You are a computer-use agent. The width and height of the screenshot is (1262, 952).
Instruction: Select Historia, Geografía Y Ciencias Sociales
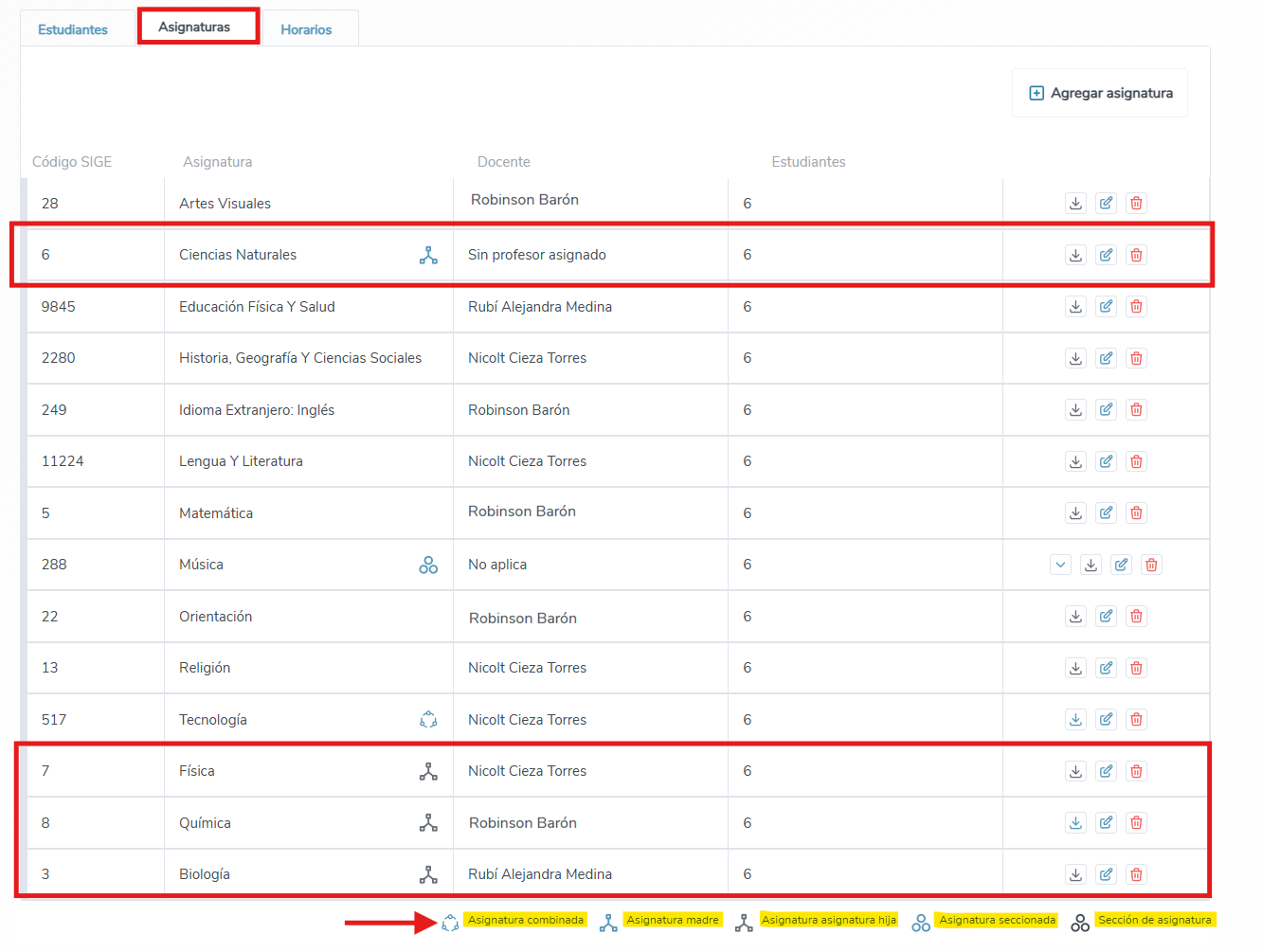pyautogui.click(x=300, y=358)
